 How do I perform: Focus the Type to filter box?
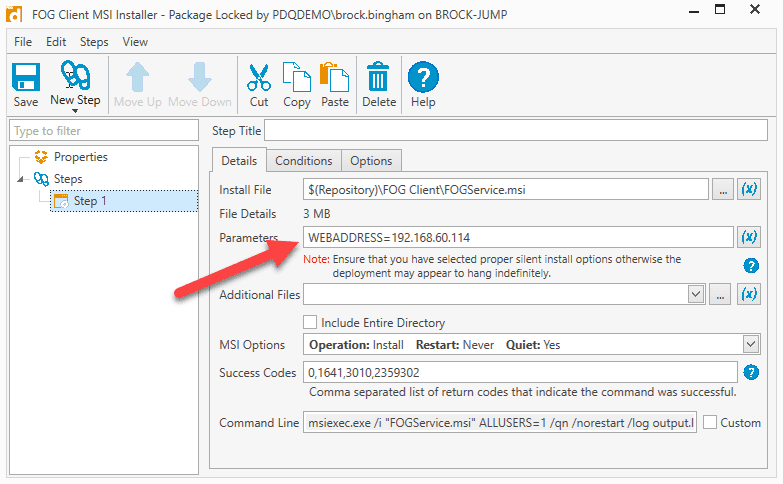click(x=104, y=131)
